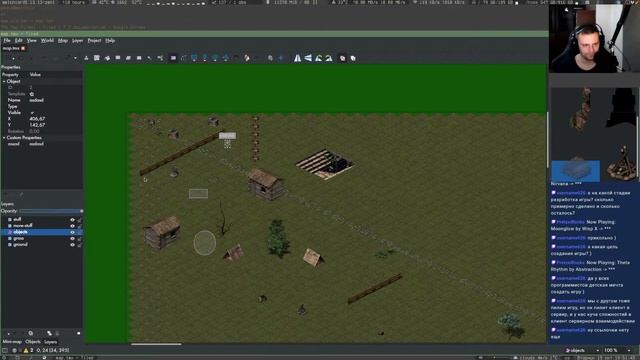Adjust the layer Opacity slider
Screen dimensions: 640x360
(x=51, y=211)
